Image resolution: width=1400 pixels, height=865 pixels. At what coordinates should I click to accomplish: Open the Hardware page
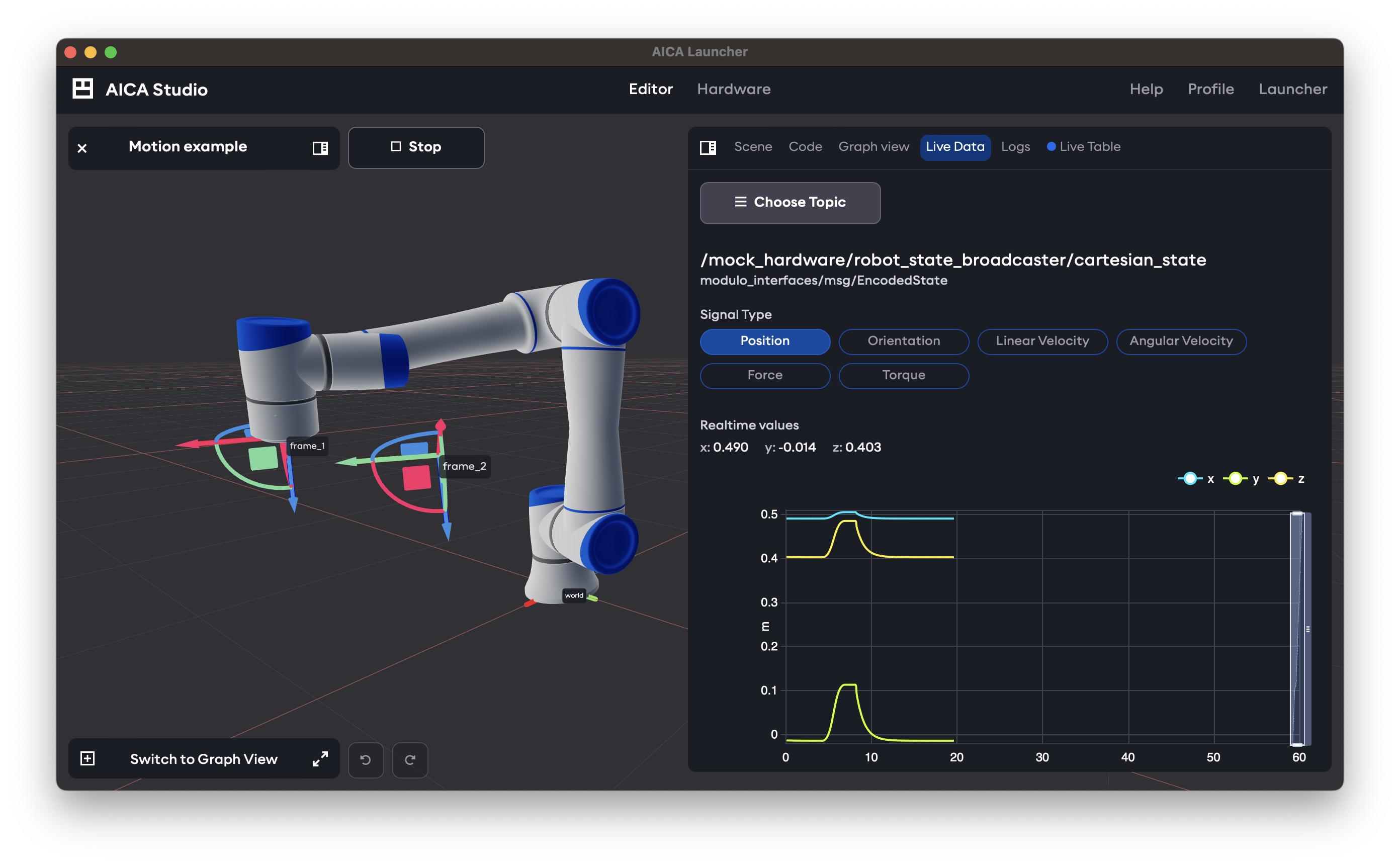coord(734,89)
